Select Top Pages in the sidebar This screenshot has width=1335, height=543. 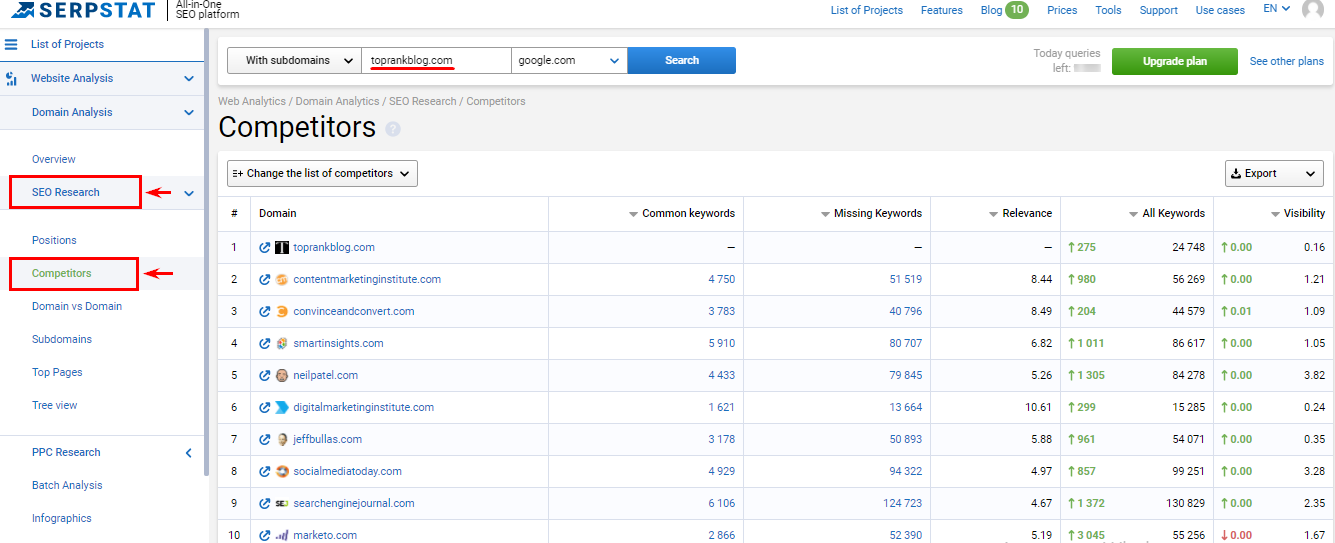[x=57, y=372]
